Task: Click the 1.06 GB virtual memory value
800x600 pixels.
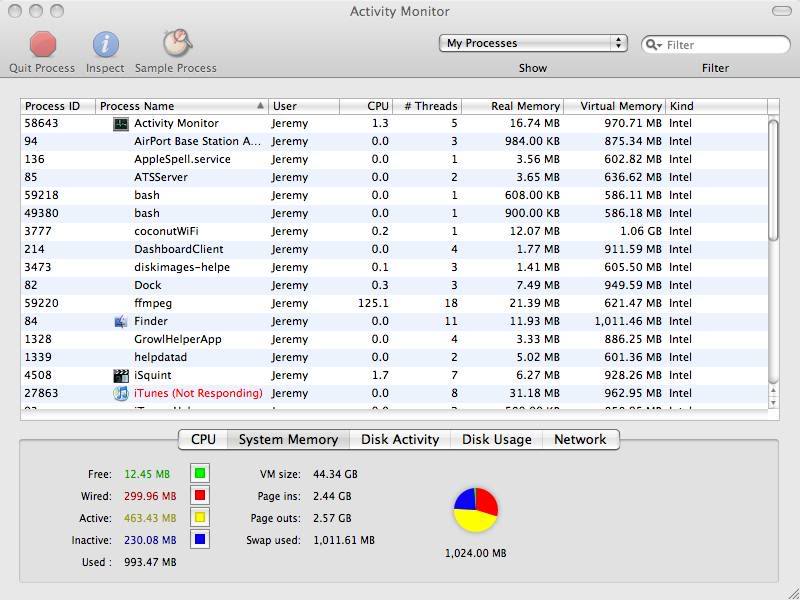Action: (x=641, y=232)
